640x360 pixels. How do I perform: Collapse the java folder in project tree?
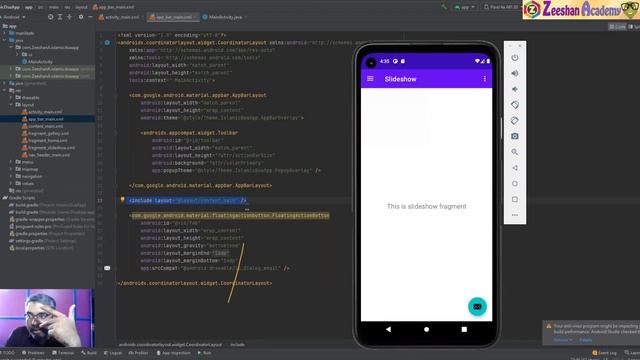(x=4, y=40)
